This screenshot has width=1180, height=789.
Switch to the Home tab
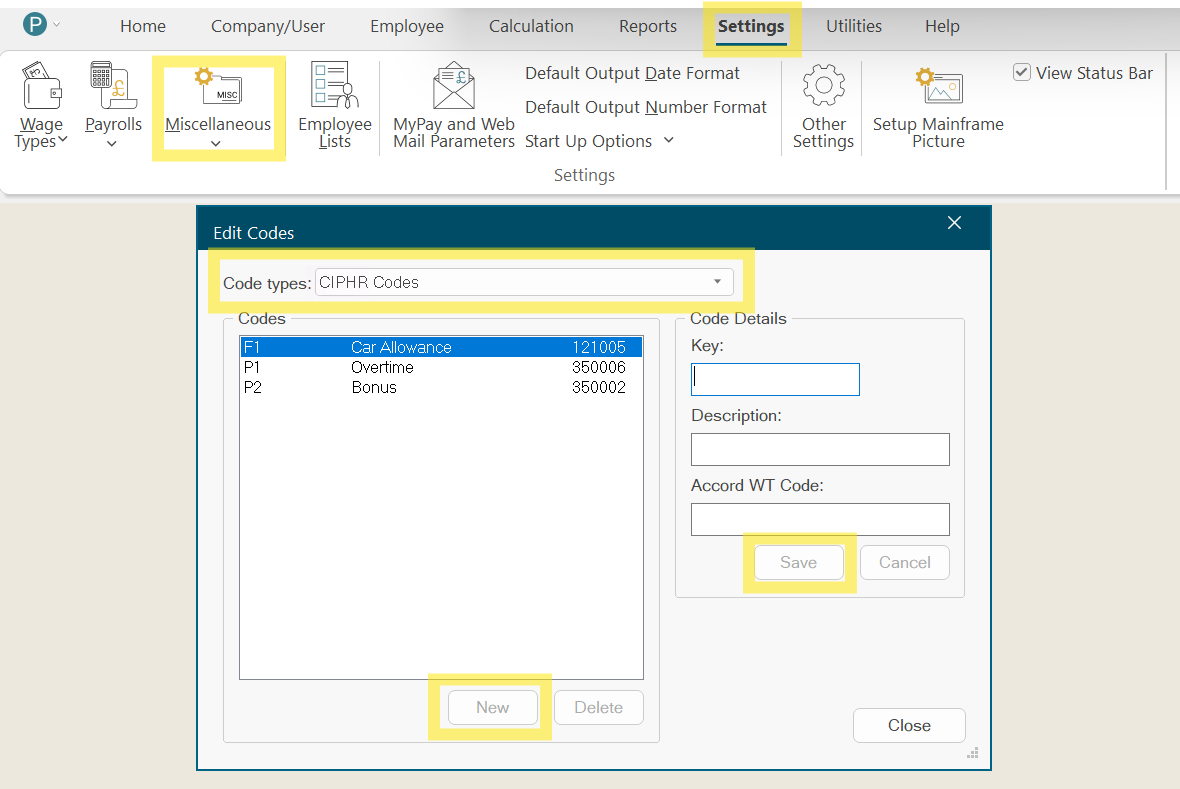click(x=143, y=26)
